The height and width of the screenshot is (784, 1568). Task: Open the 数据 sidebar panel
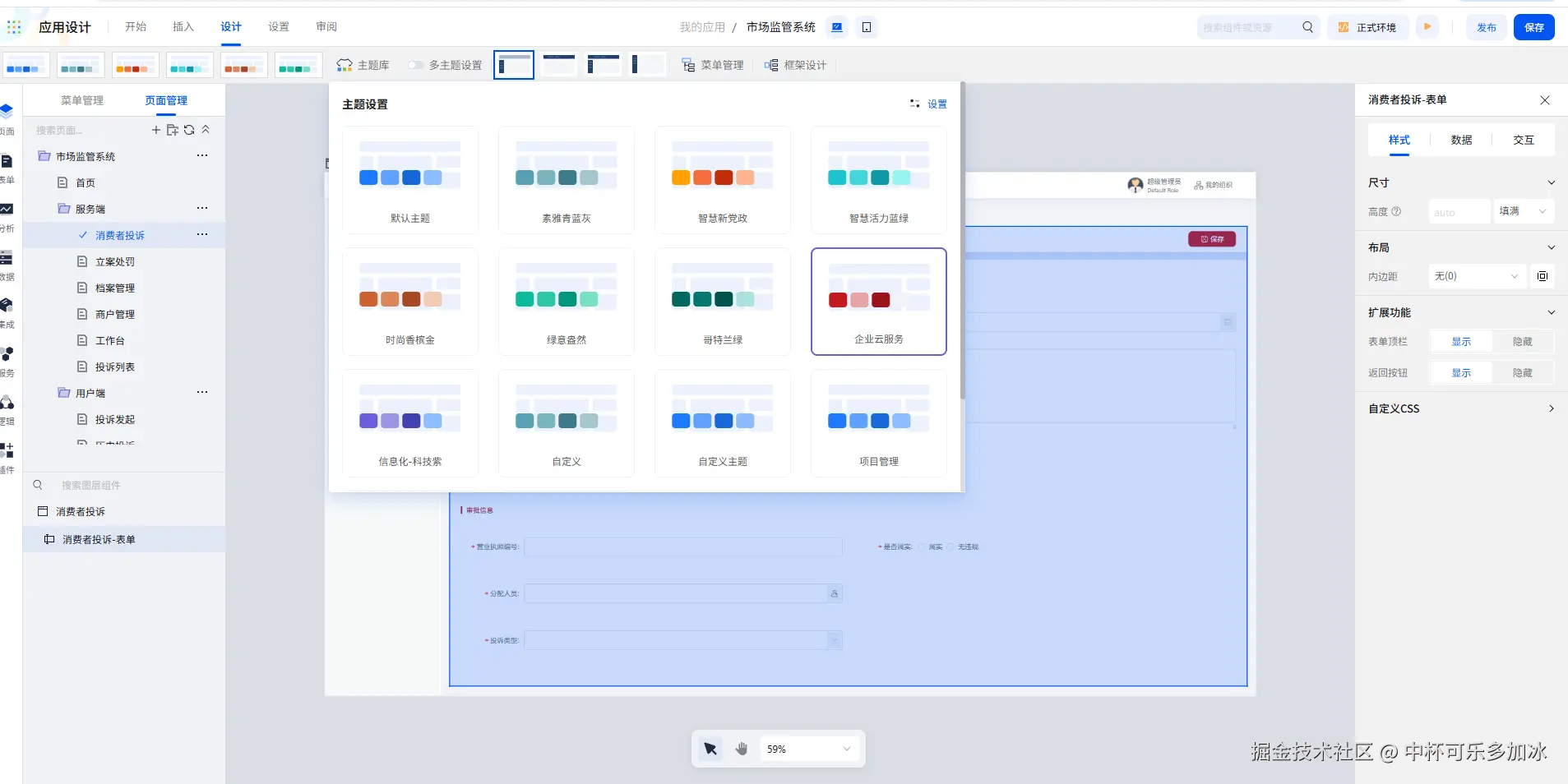7,265
